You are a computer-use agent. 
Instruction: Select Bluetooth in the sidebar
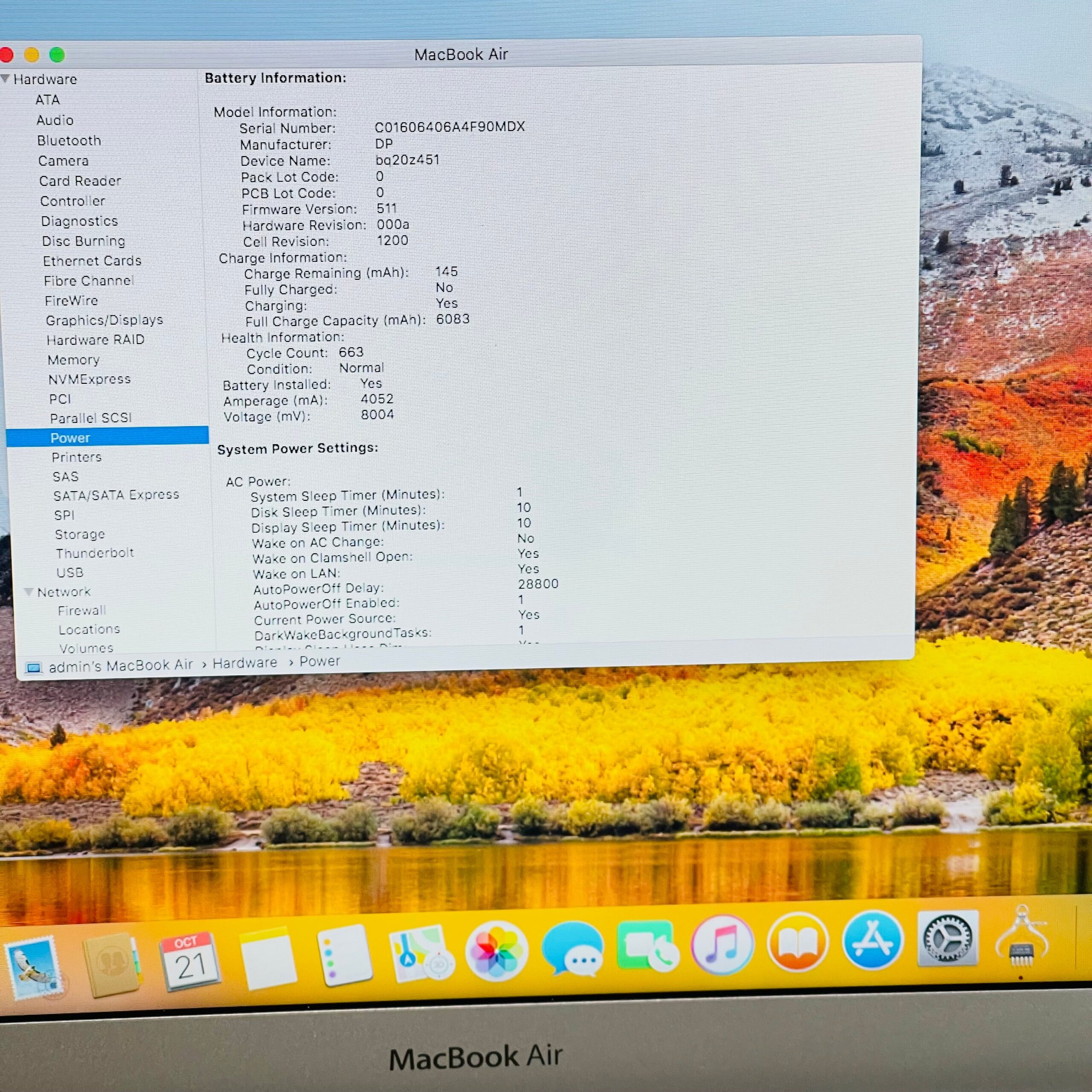coord(69,141)
